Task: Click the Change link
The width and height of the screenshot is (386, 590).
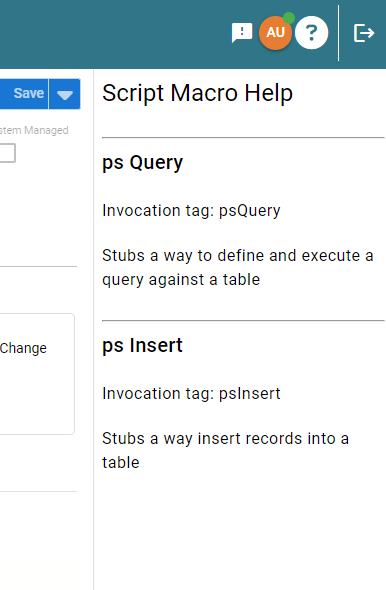Action: [23, 348]
